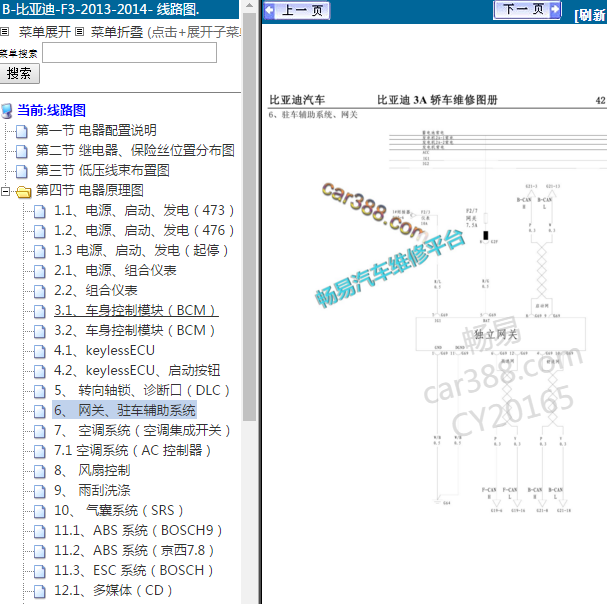Select 第四节 电器原理图 folder label

coord(89,190)
